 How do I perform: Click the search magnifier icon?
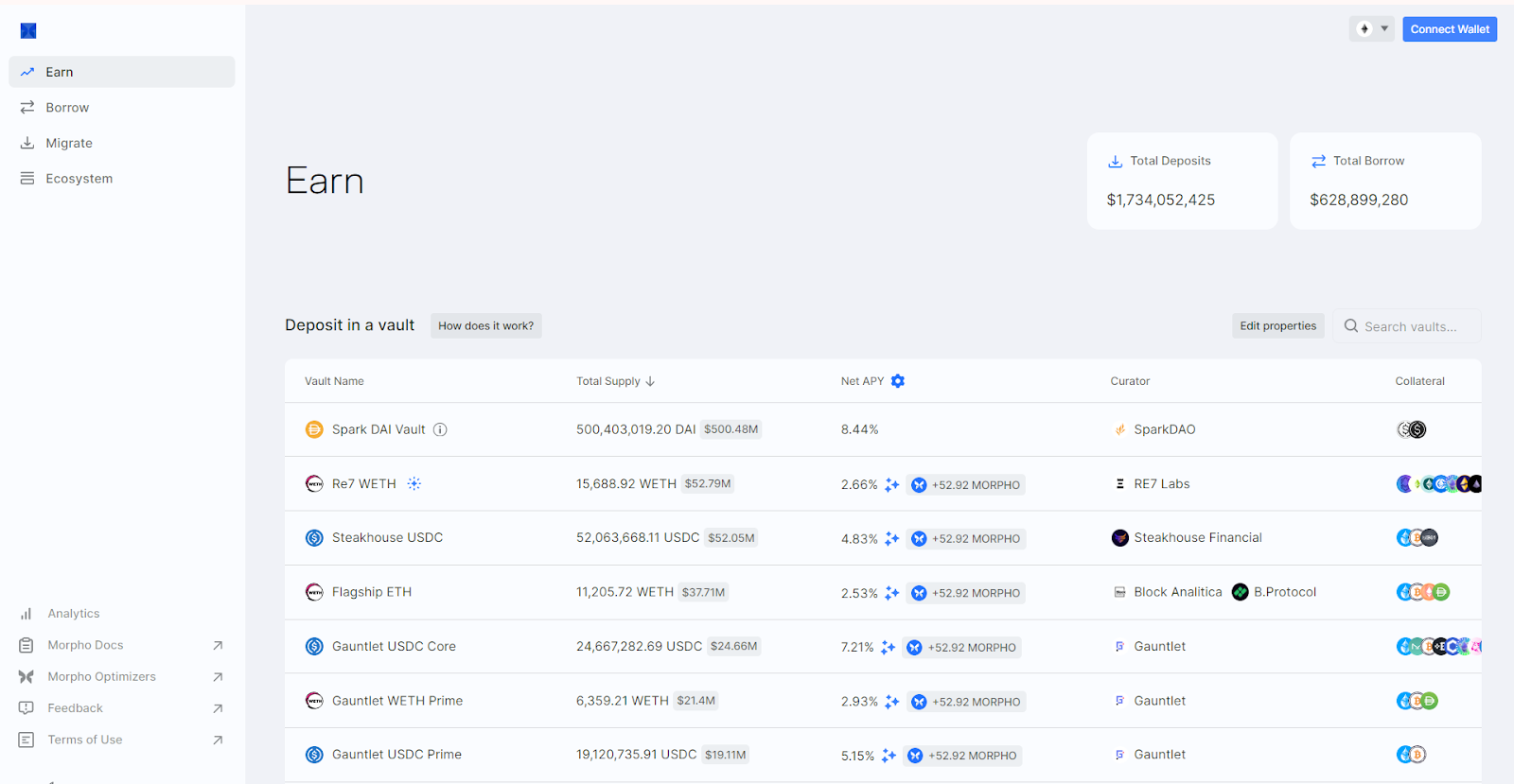[x=1351, y=326]
